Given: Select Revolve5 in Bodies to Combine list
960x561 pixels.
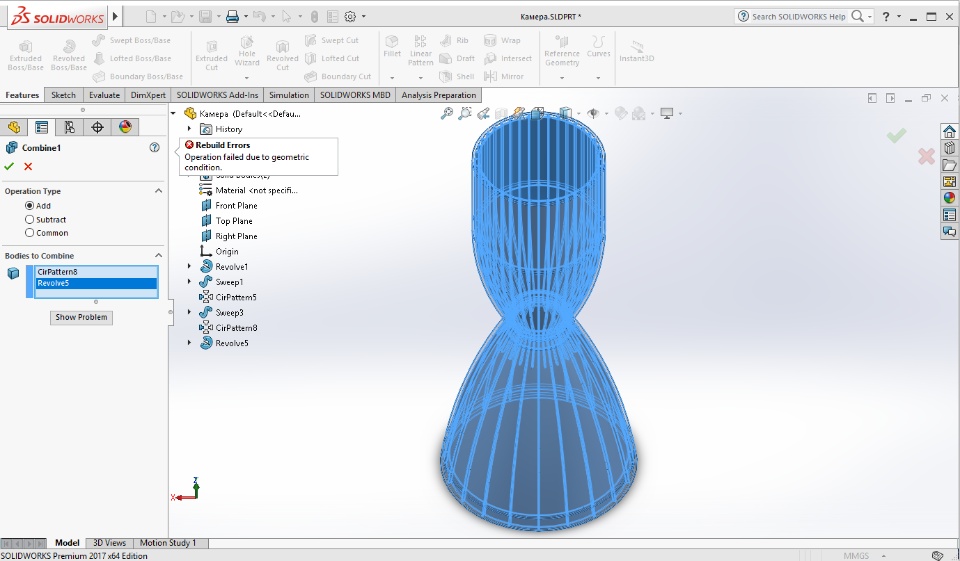Looking at the screenshot, I should pos(96,283).
